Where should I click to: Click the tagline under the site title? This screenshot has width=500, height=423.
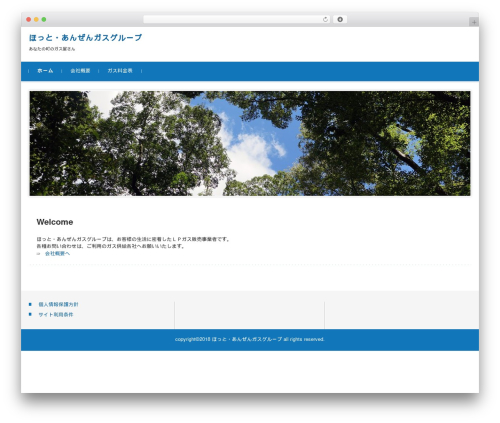52,49
